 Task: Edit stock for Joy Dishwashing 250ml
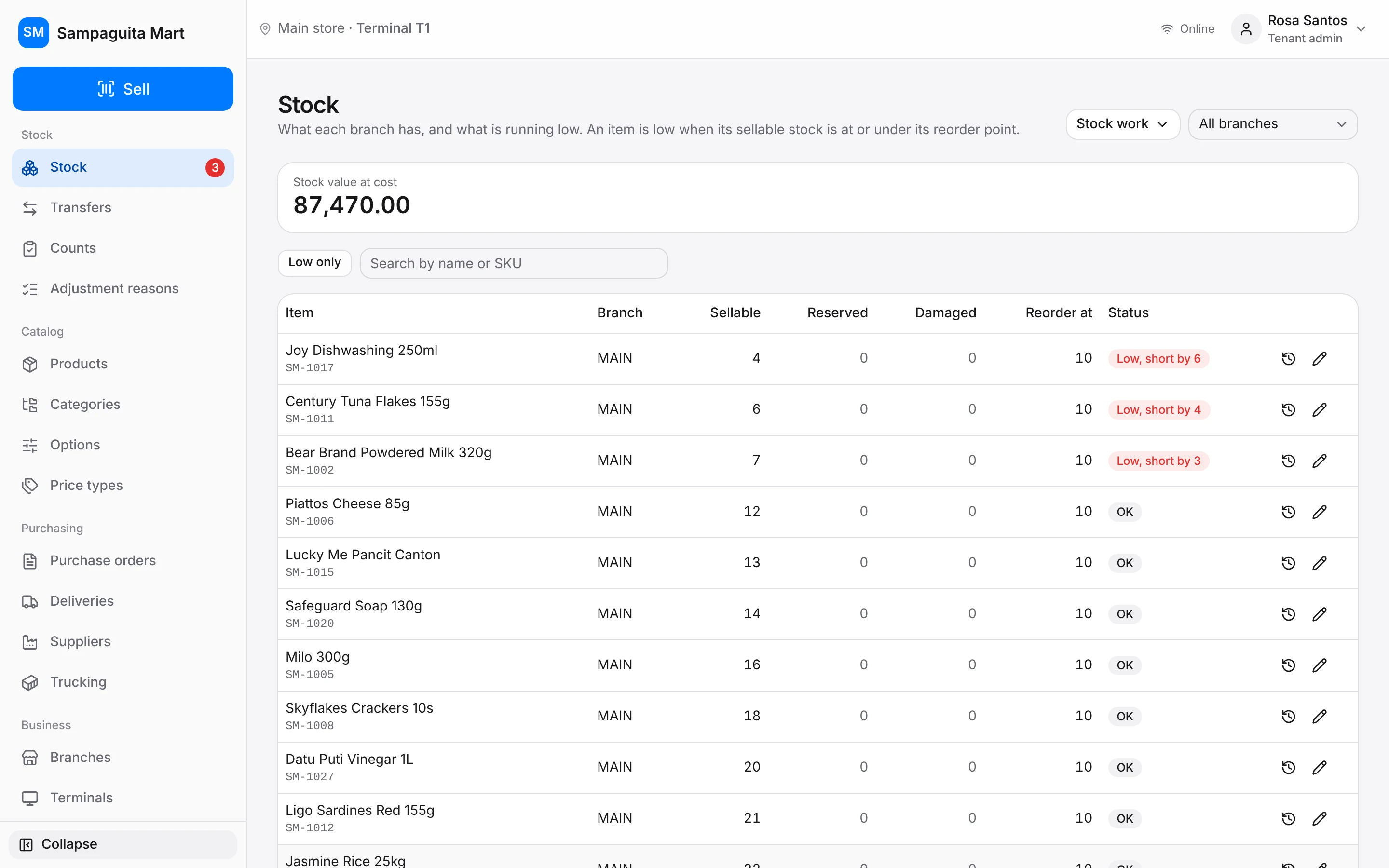1319,359
